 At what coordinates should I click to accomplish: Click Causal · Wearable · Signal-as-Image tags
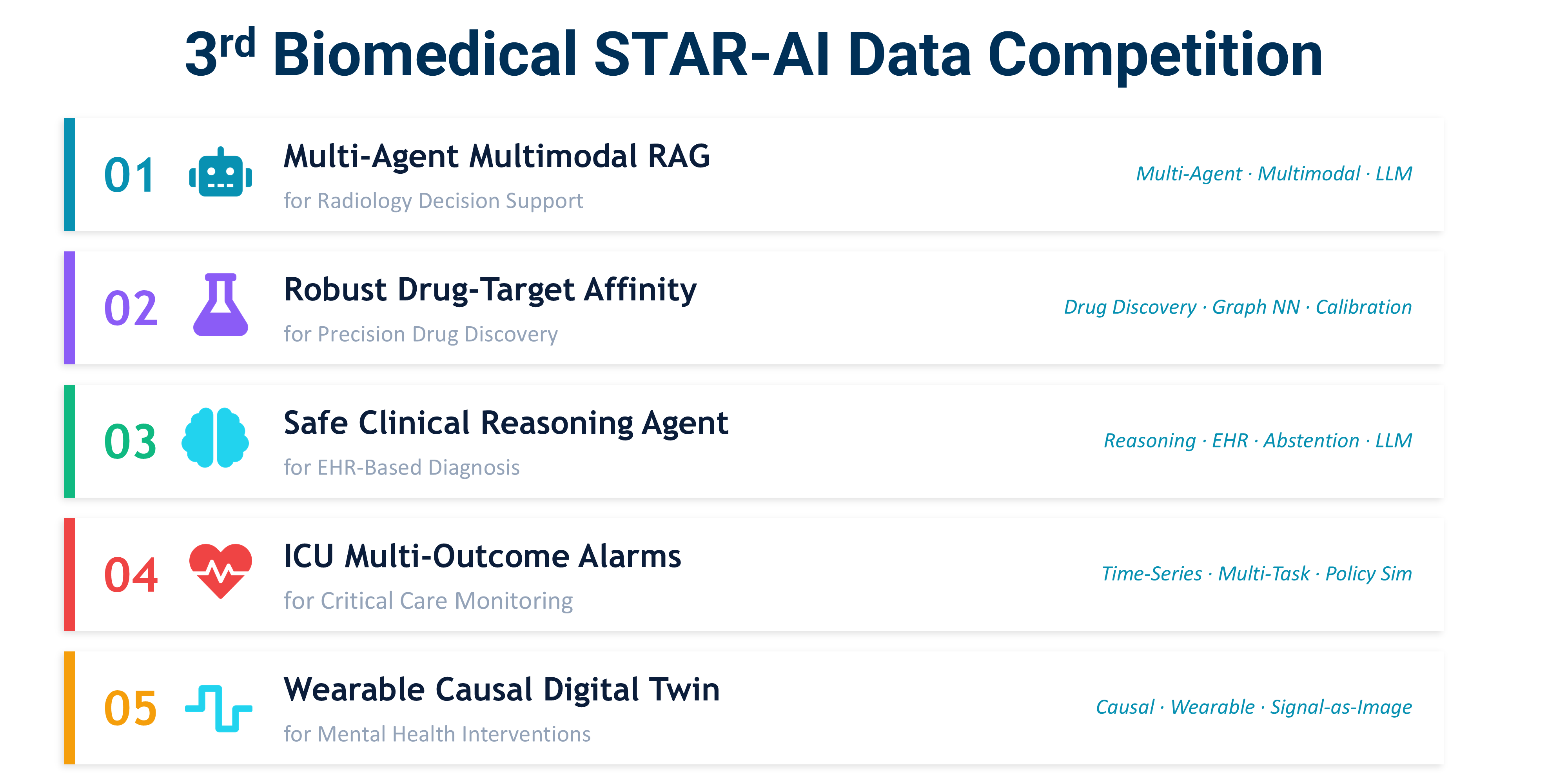pyautogui.click(x=1253, y=707)
